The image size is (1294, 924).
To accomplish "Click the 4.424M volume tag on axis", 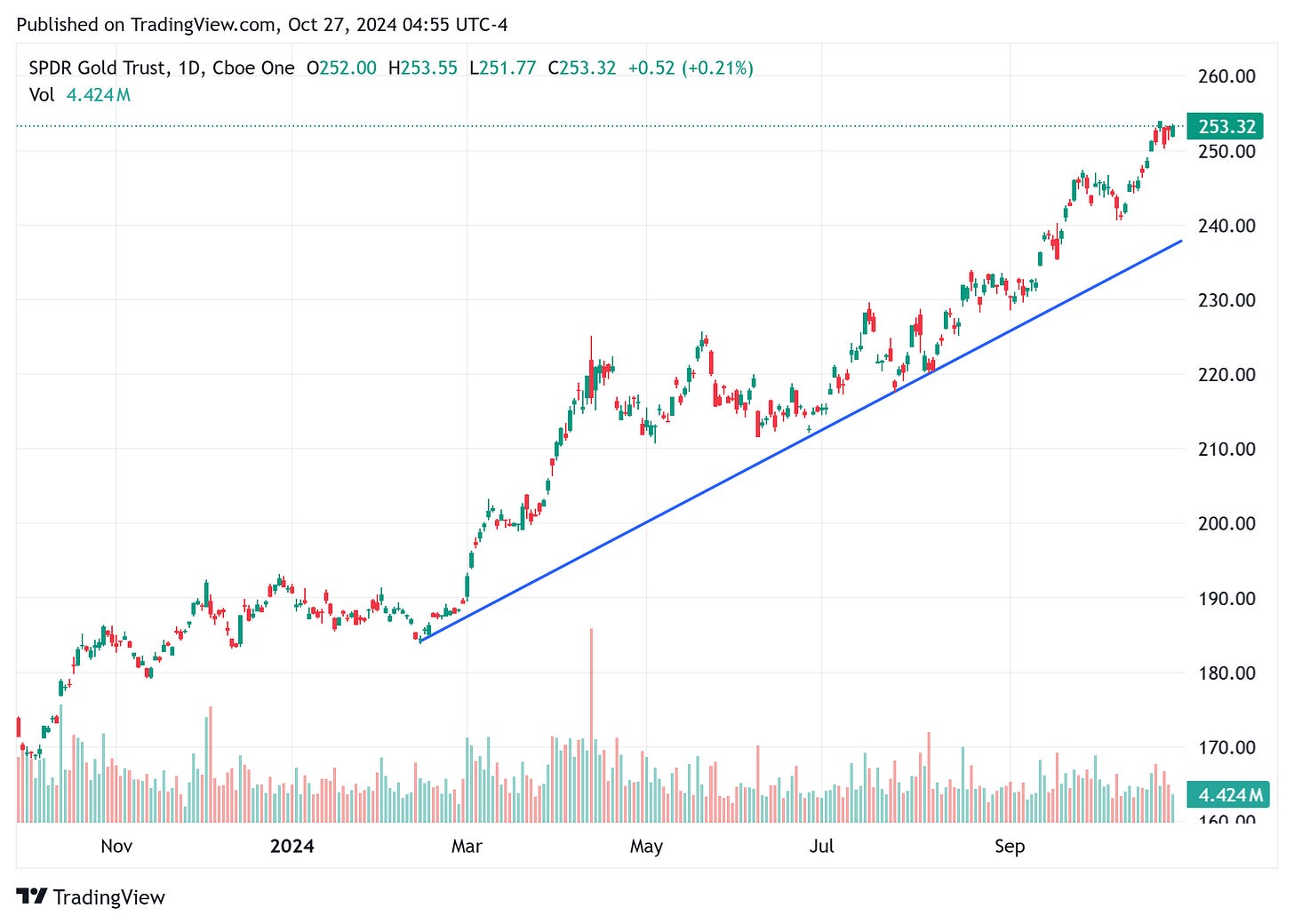I will (1227, 795).
